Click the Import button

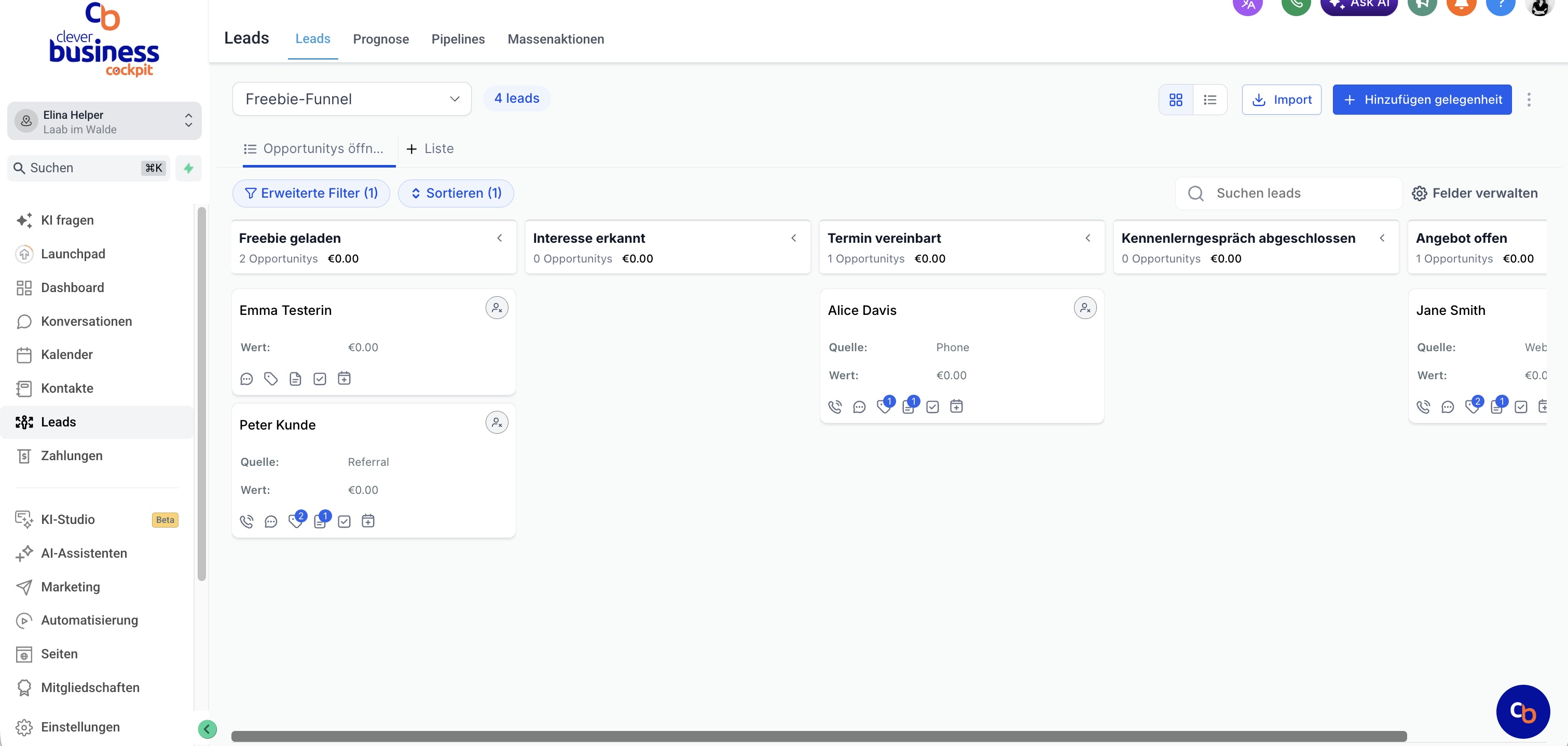pyautogui.click(x=1281, y=100)
